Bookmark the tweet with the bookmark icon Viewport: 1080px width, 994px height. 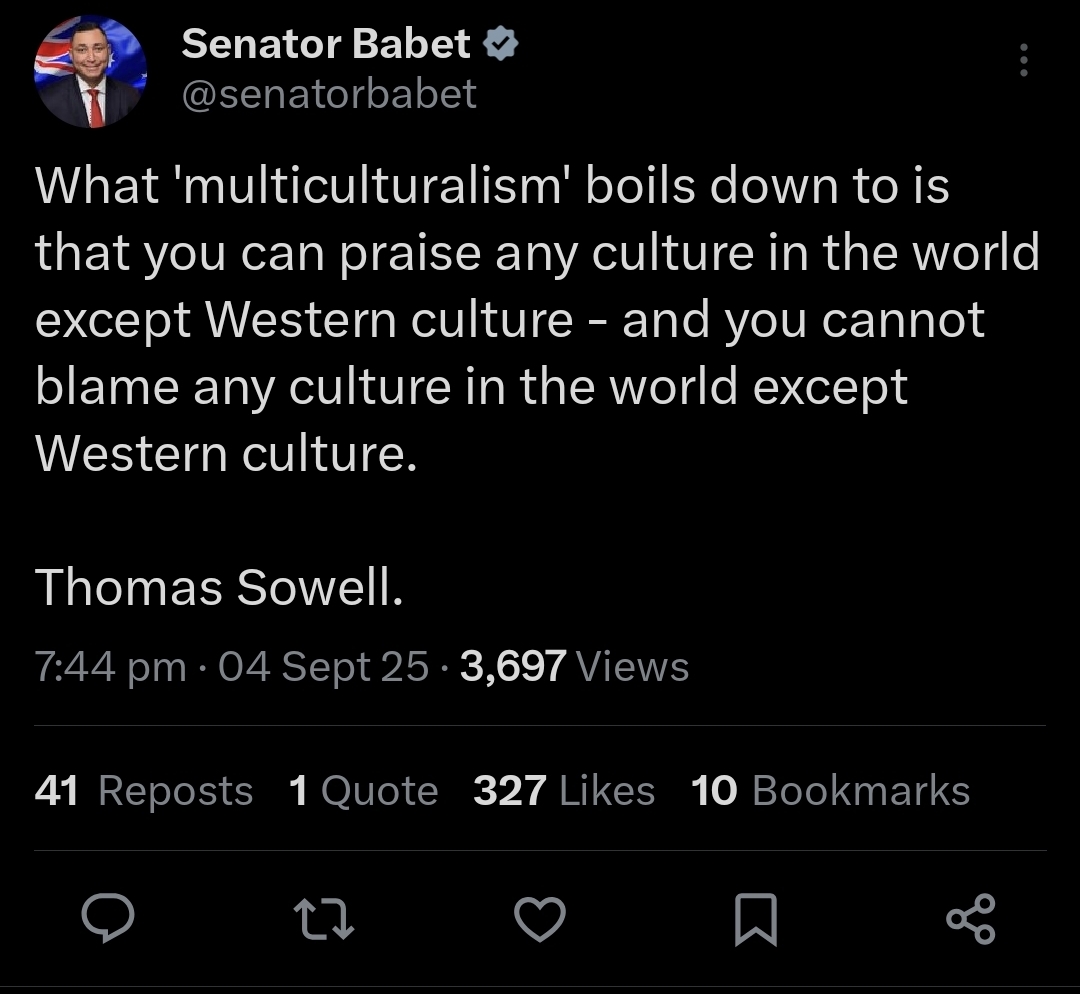pos(756,920)
